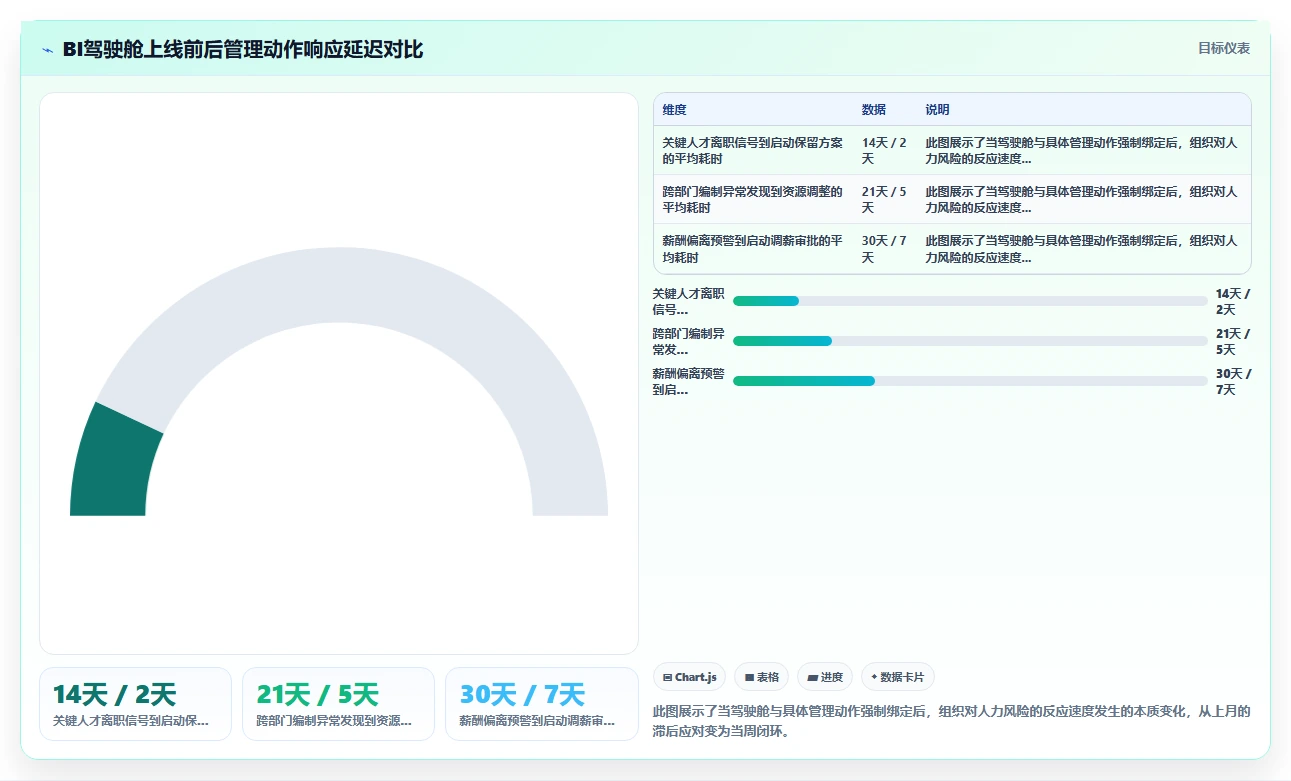Select the 30天 / 7天 data card
1291x781 pixels.
click(x=541, y=704)
